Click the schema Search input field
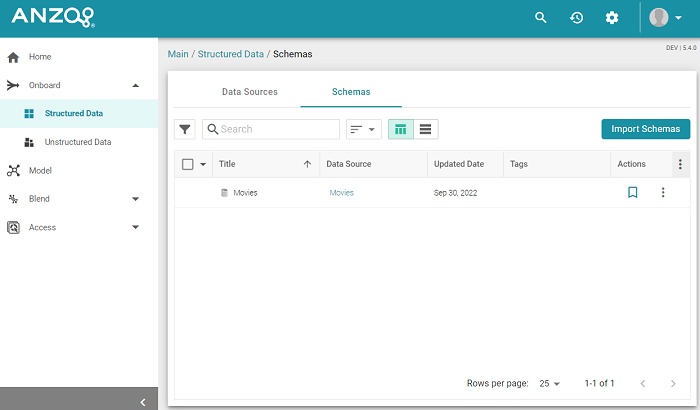The height and width of the screenshot is (410, 700). pyautogui.click(x=271, y=129)
